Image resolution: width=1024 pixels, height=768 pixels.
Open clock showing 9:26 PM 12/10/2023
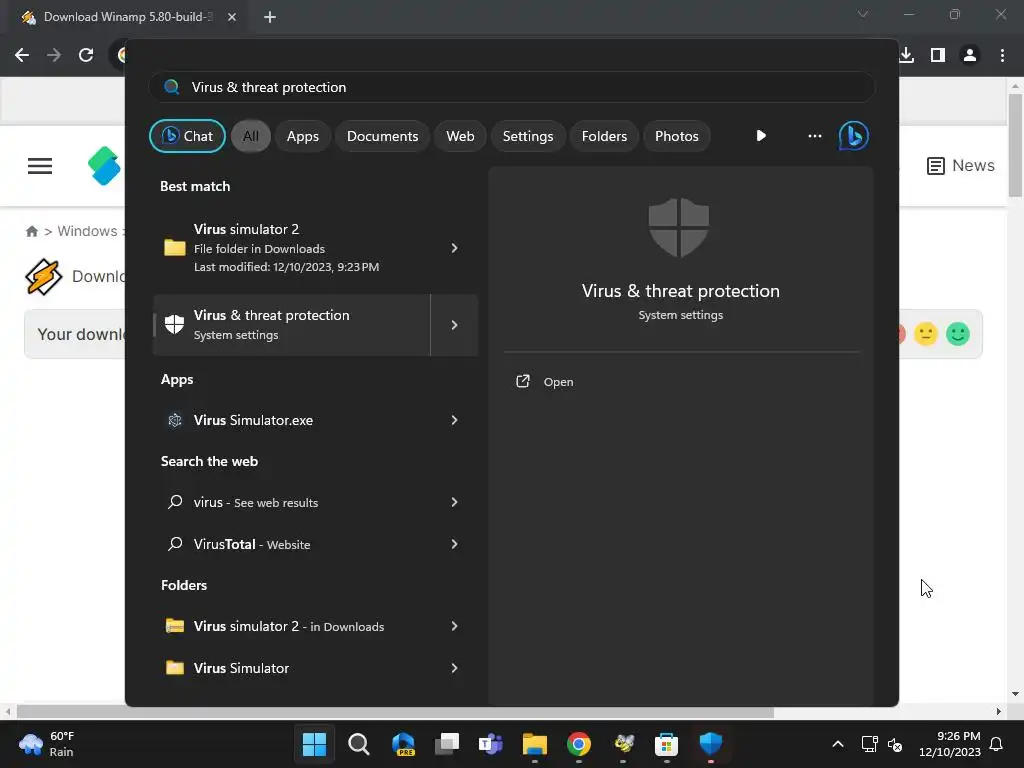tap(950, 744)
